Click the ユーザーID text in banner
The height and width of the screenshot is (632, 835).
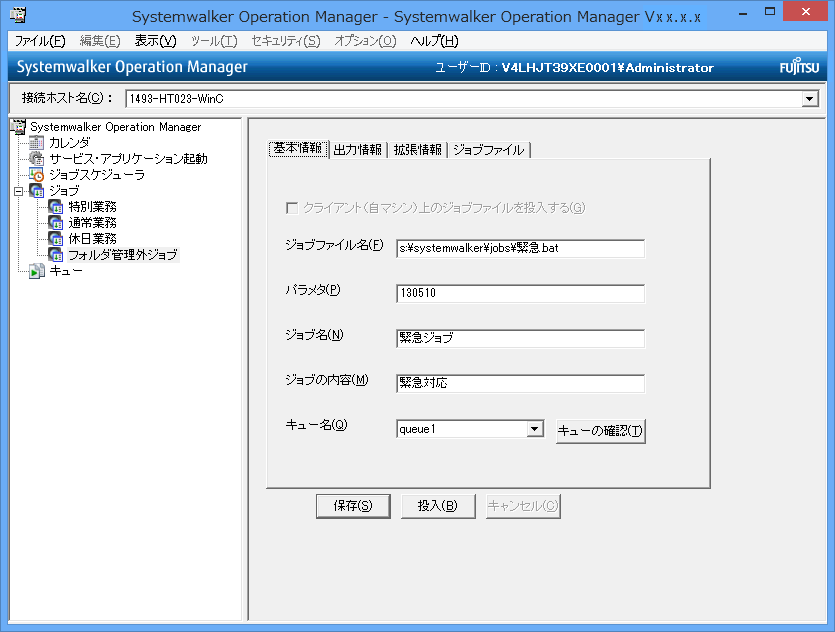pyautogui.click(x=575, y=68)
